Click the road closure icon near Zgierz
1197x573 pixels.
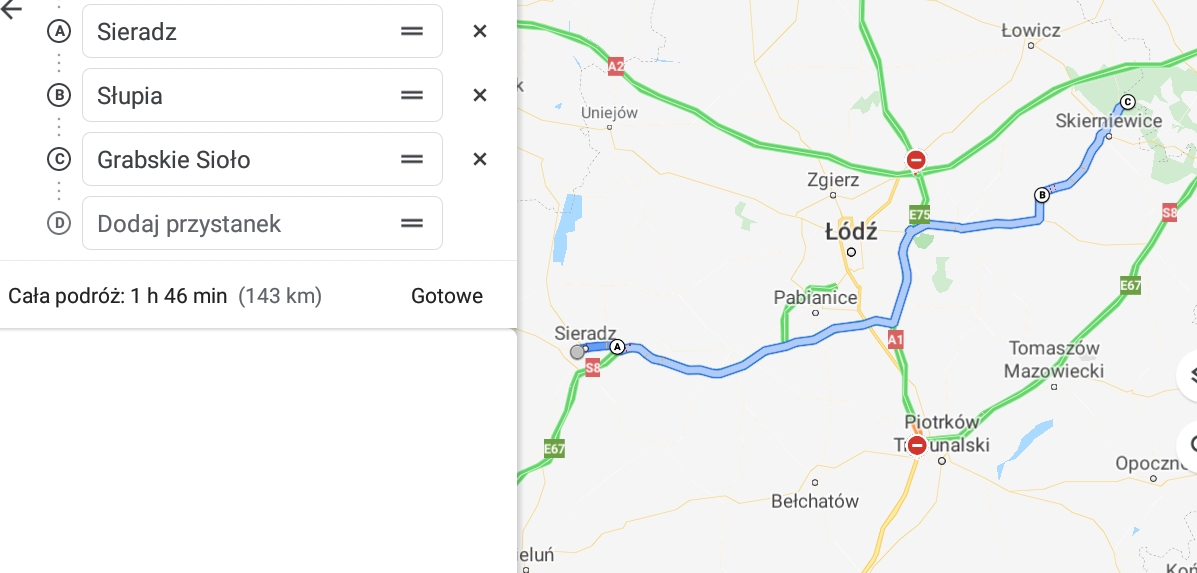(915, 160)
